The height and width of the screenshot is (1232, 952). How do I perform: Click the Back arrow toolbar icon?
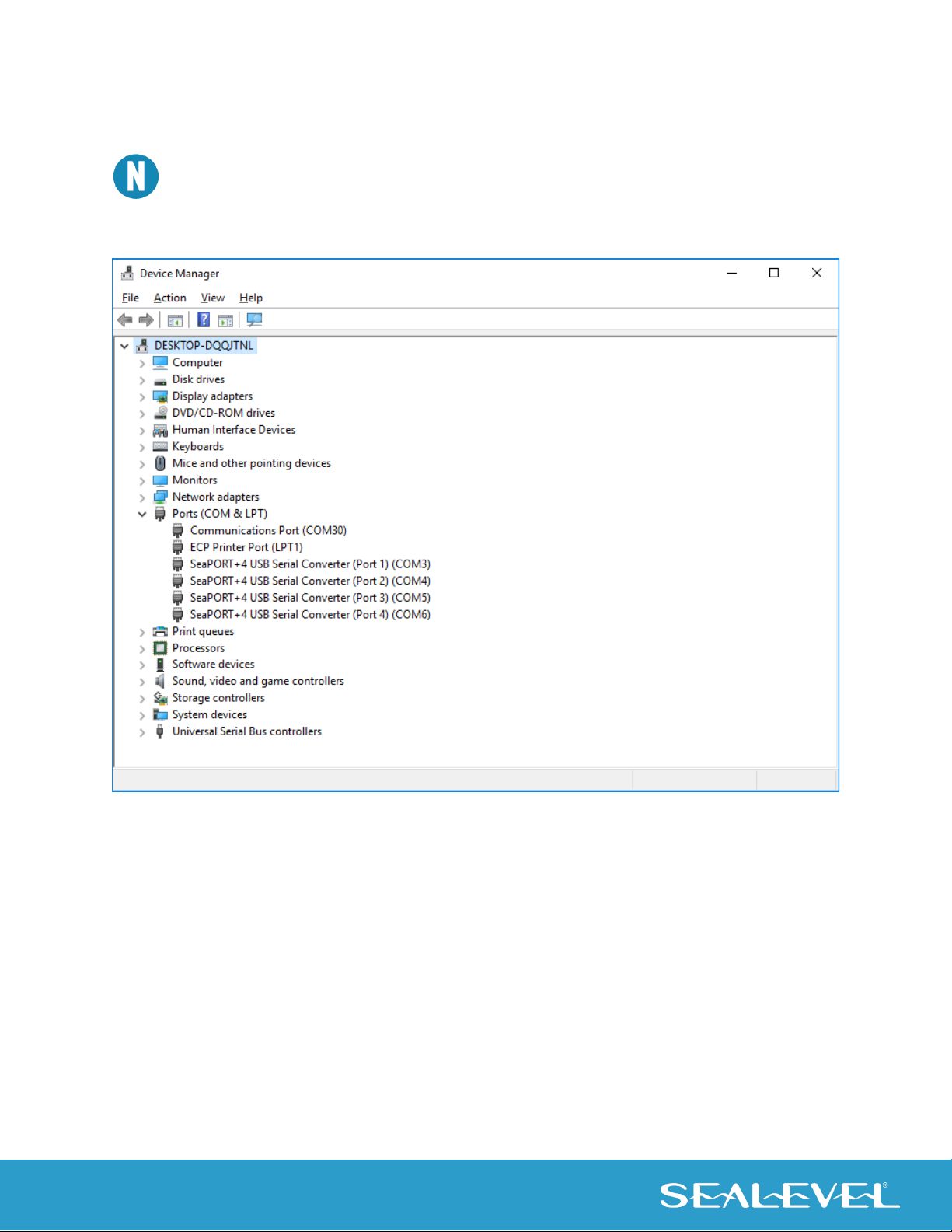coord(124,320)
